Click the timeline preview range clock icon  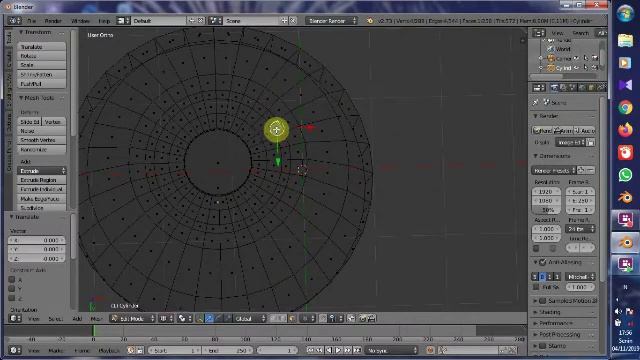(x=131, y=350)
